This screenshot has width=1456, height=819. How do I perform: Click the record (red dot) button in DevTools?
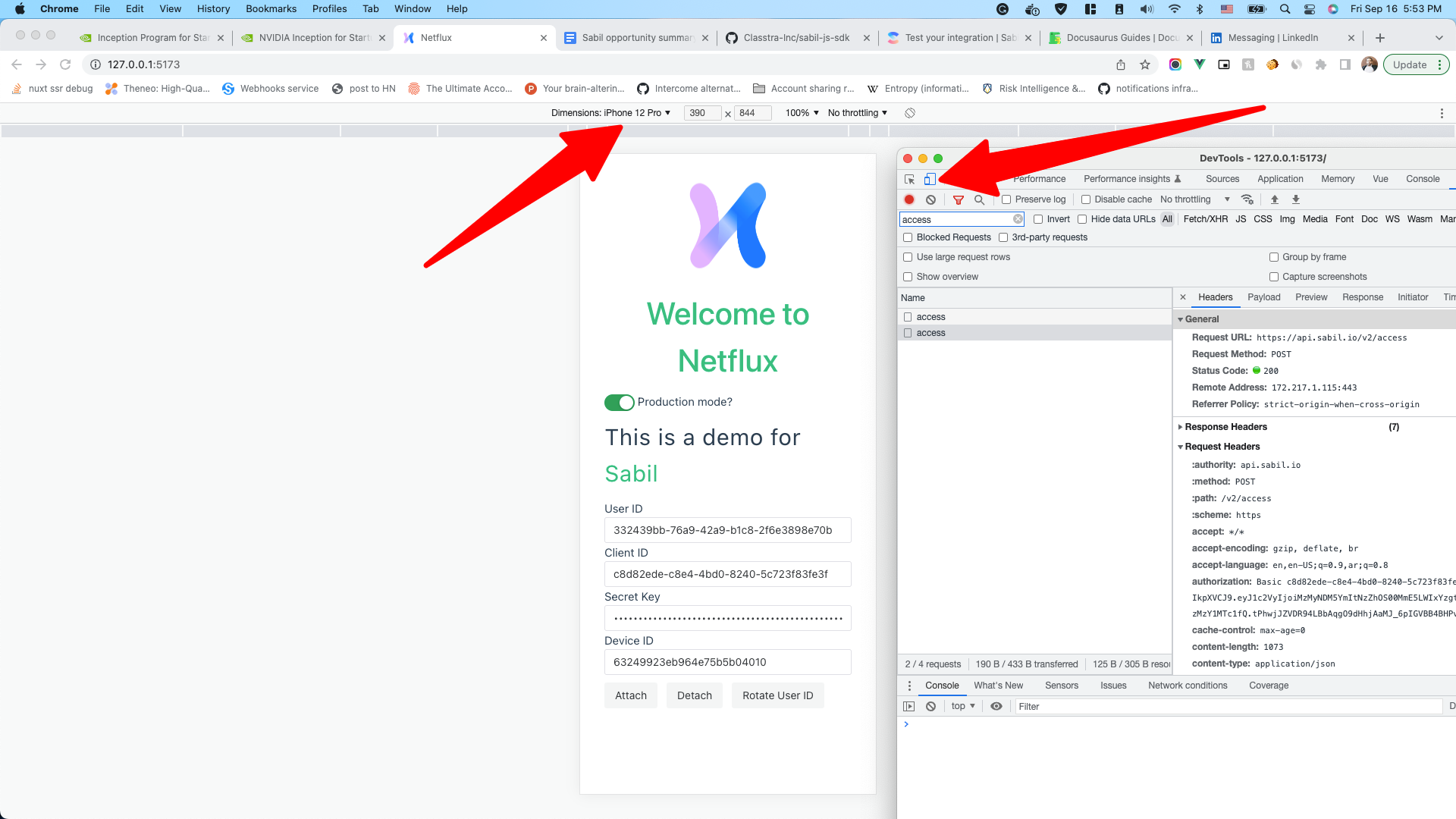pyautogui.click(x=909, y=199)
